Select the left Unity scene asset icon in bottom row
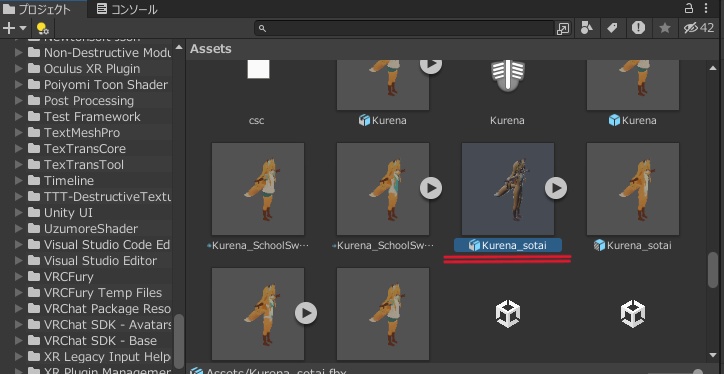The height and width of the screenshot is (374, 724). (x=508, y=314)
